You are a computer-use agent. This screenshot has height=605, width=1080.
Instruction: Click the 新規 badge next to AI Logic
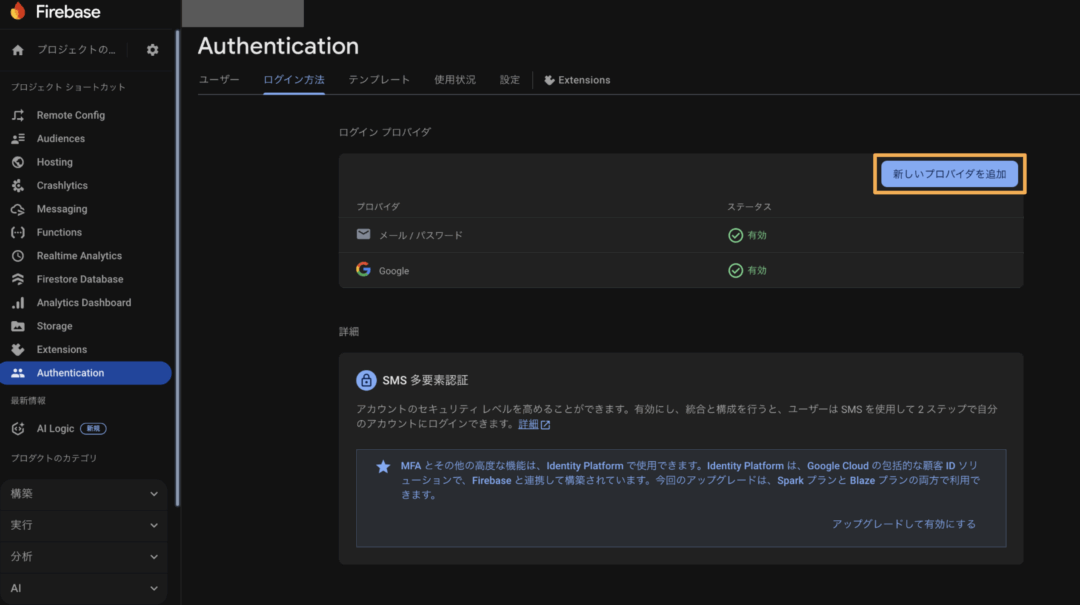click(93, 429)
